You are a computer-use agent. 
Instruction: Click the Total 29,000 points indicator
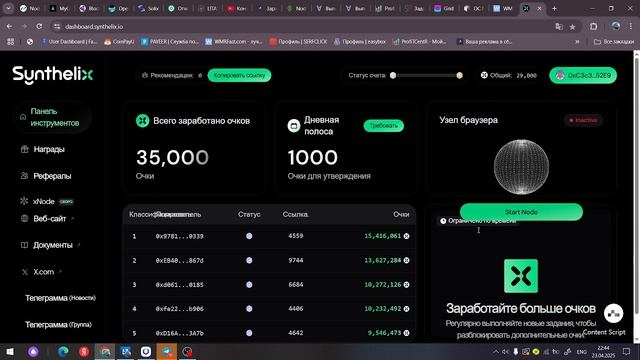509,75
